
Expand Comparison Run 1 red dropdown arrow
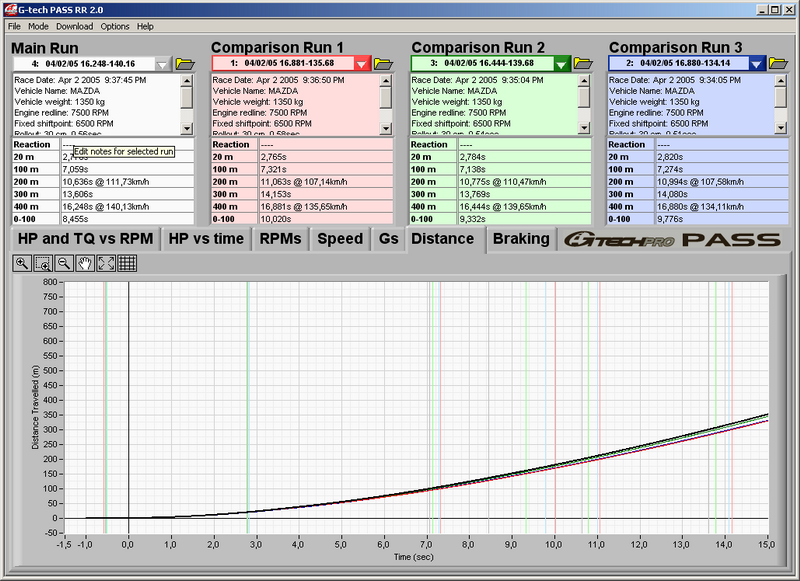(362, 64)
